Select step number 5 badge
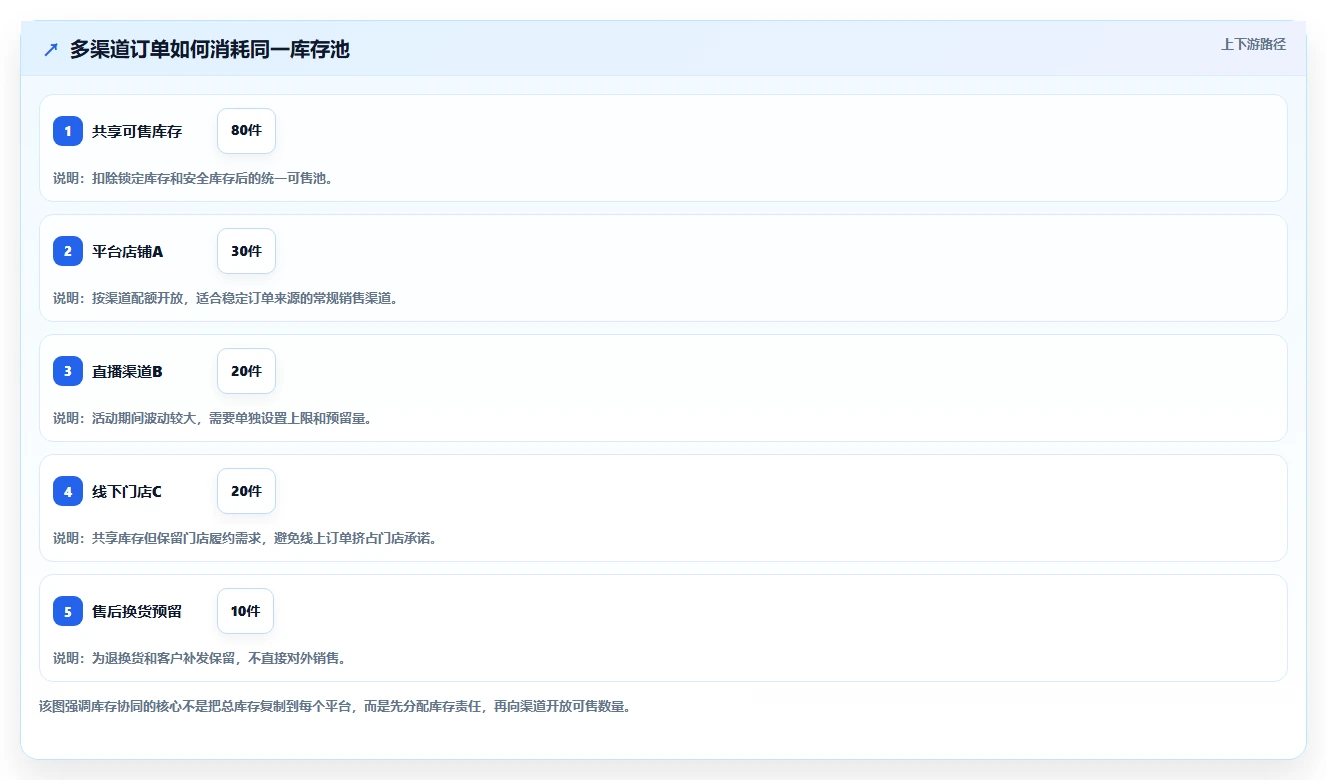1327x780 pixels. pos(68,611)
